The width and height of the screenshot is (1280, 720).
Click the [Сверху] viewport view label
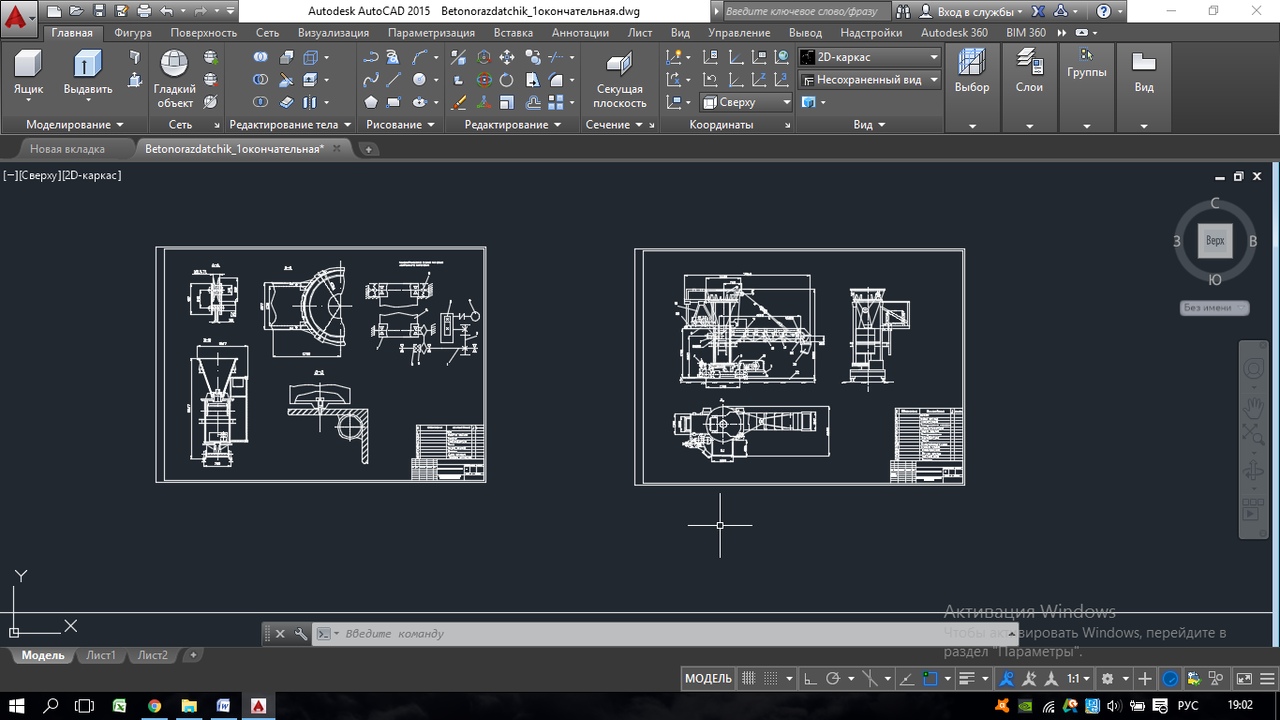[x=39, y=175]
